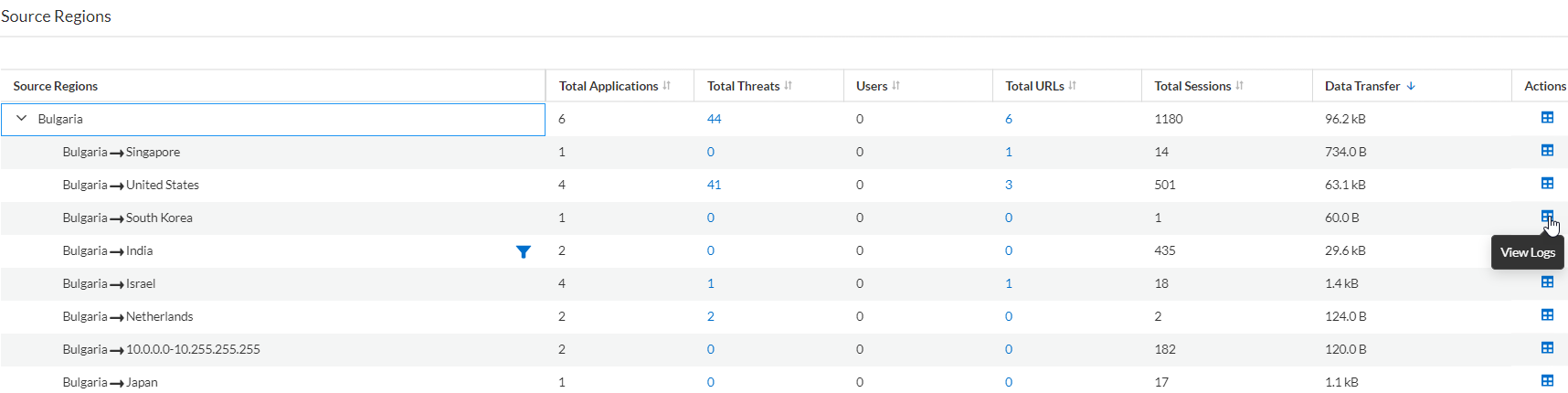Click the 96.2 kB data transfer cell

[x=1345, y=119]
